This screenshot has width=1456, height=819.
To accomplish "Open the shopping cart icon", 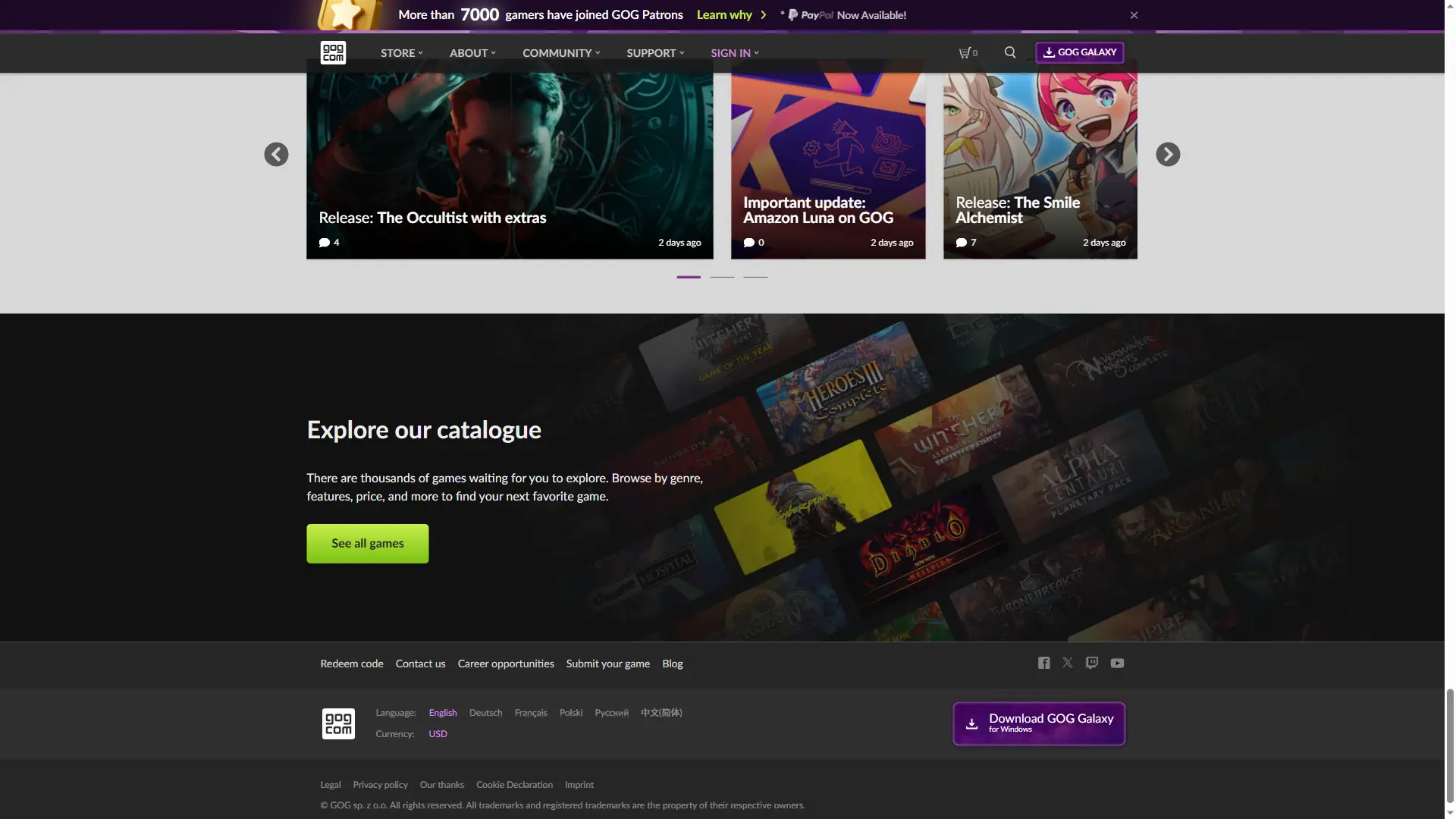I will 967,53.
